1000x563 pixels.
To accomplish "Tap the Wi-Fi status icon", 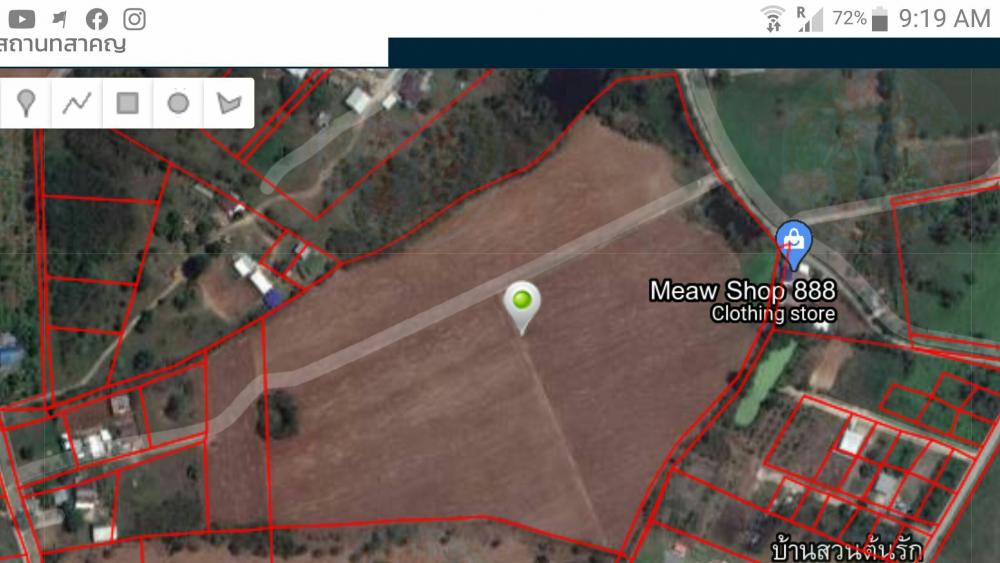I will tap(773, 19).
